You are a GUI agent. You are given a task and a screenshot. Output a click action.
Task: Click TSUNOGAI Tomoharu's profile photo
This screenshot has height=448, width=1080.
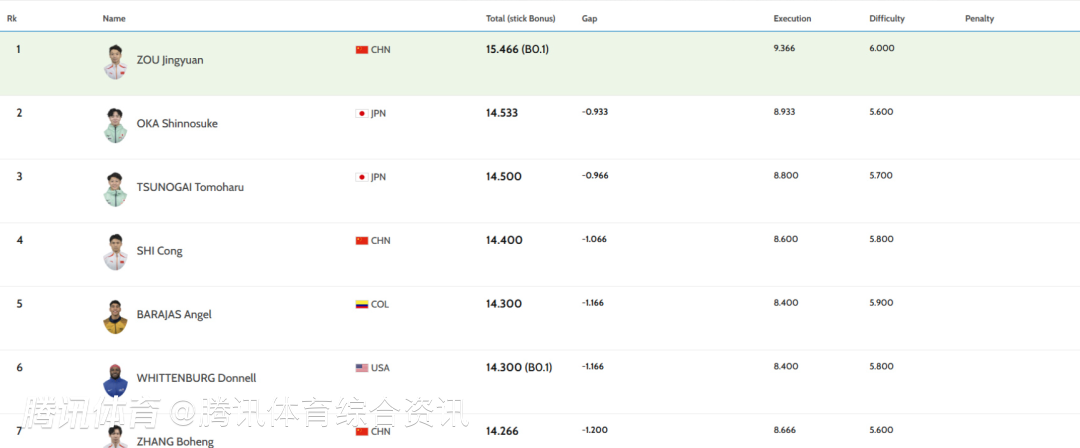pyautogui.click(x=115, y=189)
